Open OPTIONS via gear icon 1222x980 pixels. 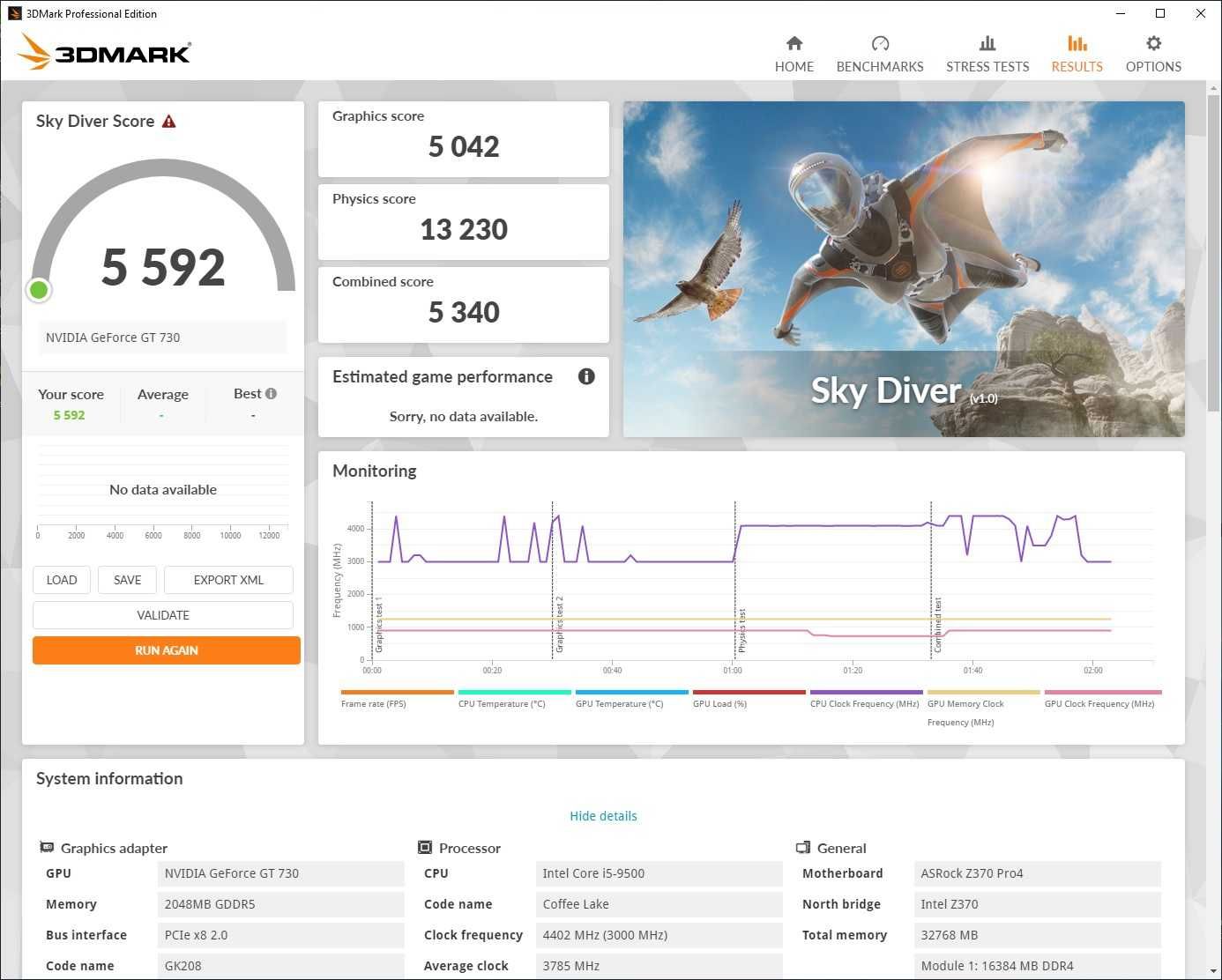pyautogui.click(x=1153, y=43)
